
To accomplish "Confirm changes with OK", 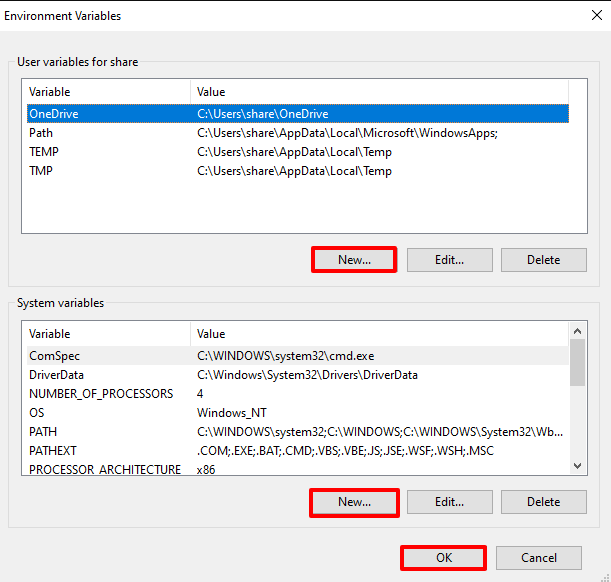I will [x=443, y=558].
